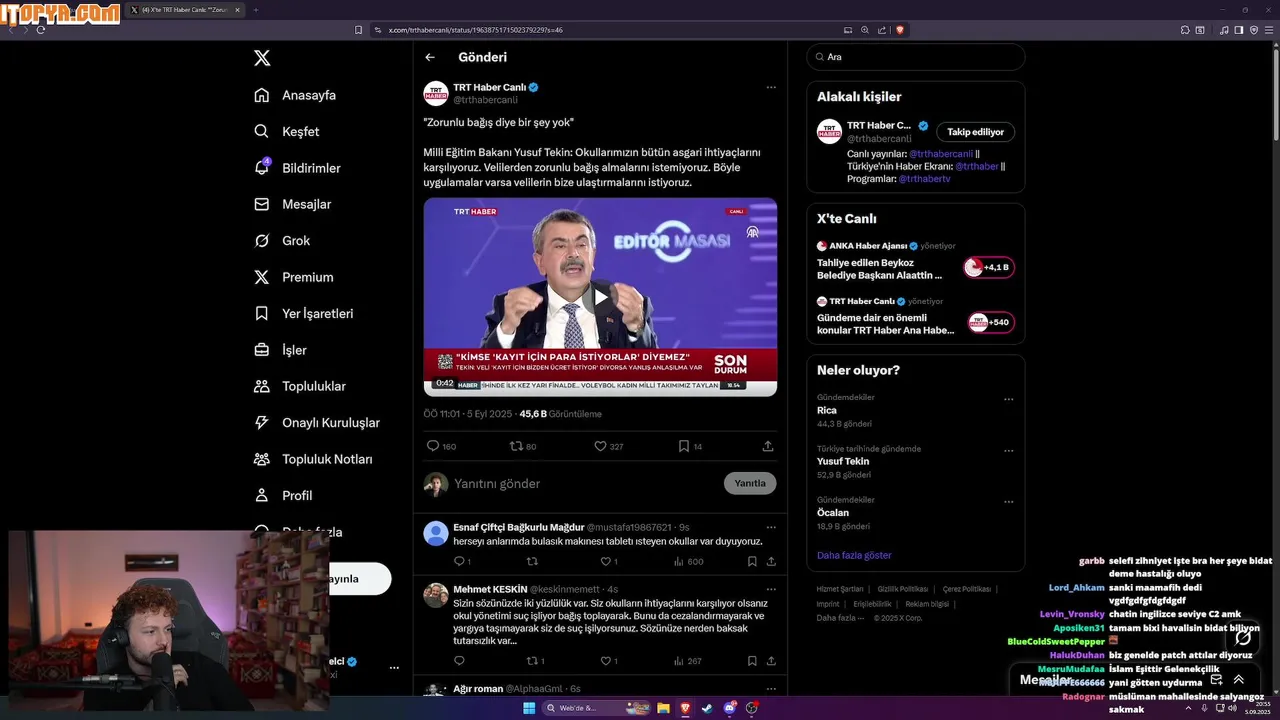1280x720 pixels.
Task: Click the x.com address bar URL
Action: tap(475, 30)
